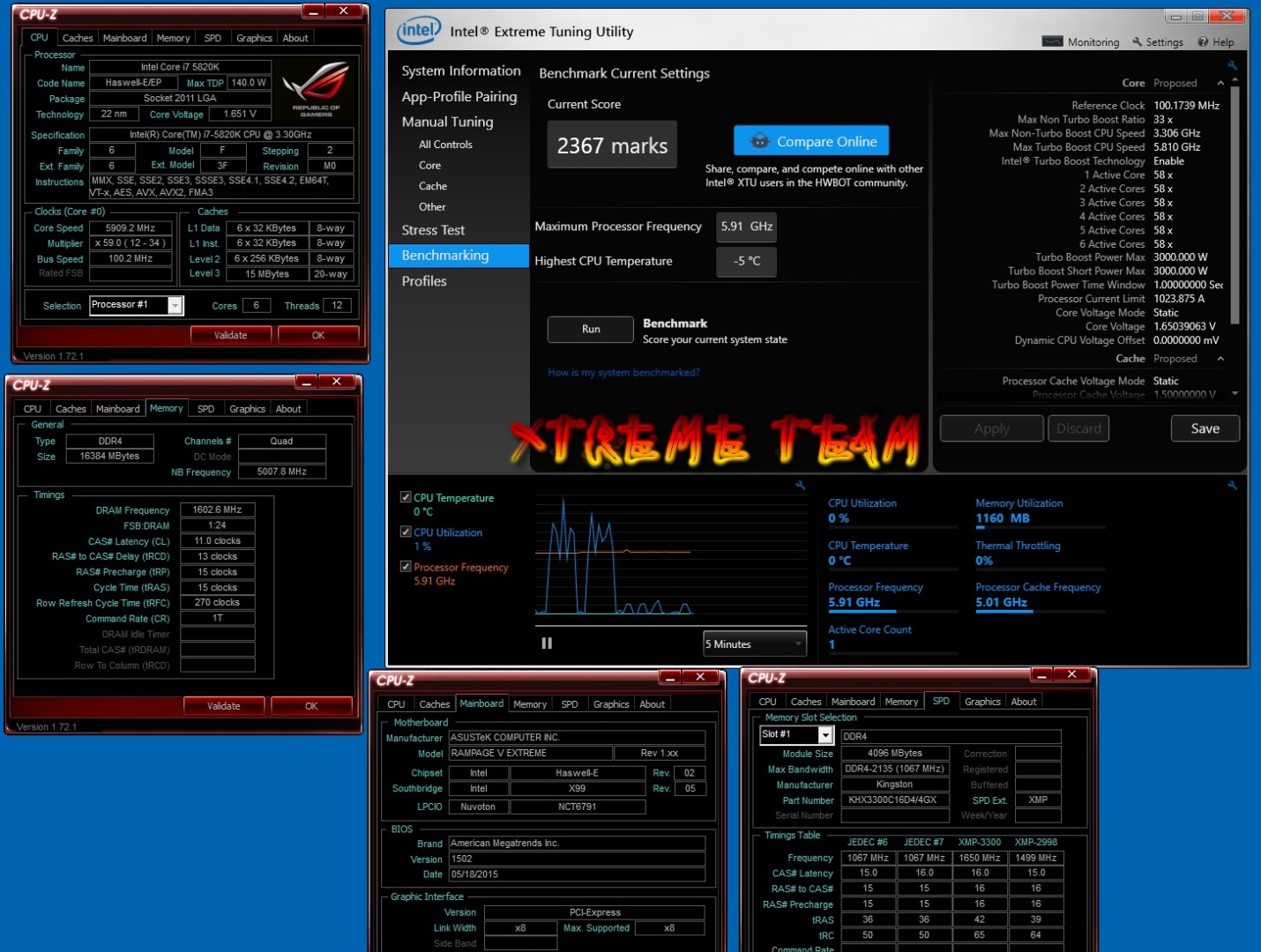Click scroll-down arrow of proposed settings list
Image resolution: width=1261 pixels, height=952 pixels.
1235,393
